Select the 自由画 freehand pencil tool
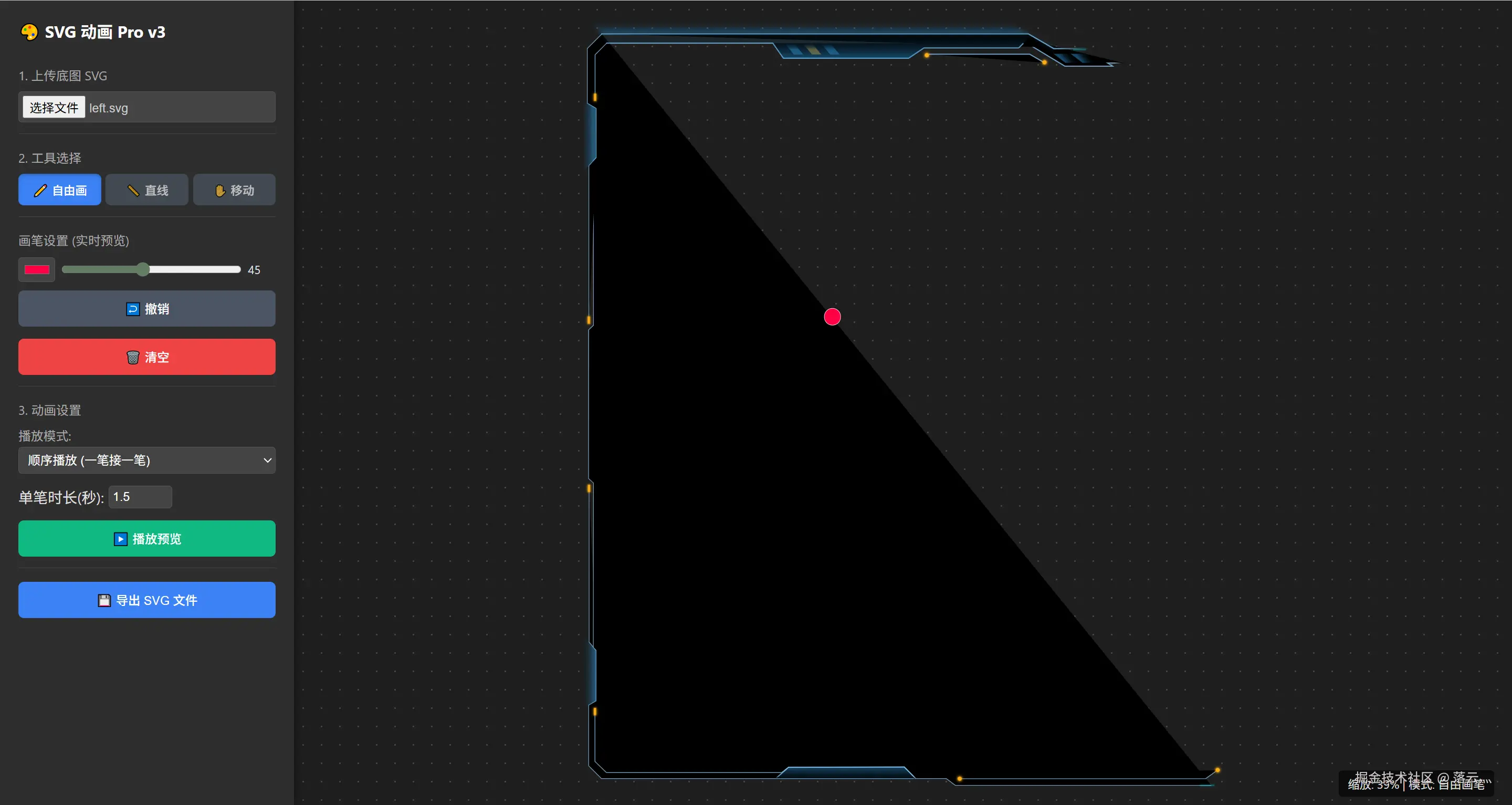The width and height of the screenshot is (1512, 805). coord(60,190)
